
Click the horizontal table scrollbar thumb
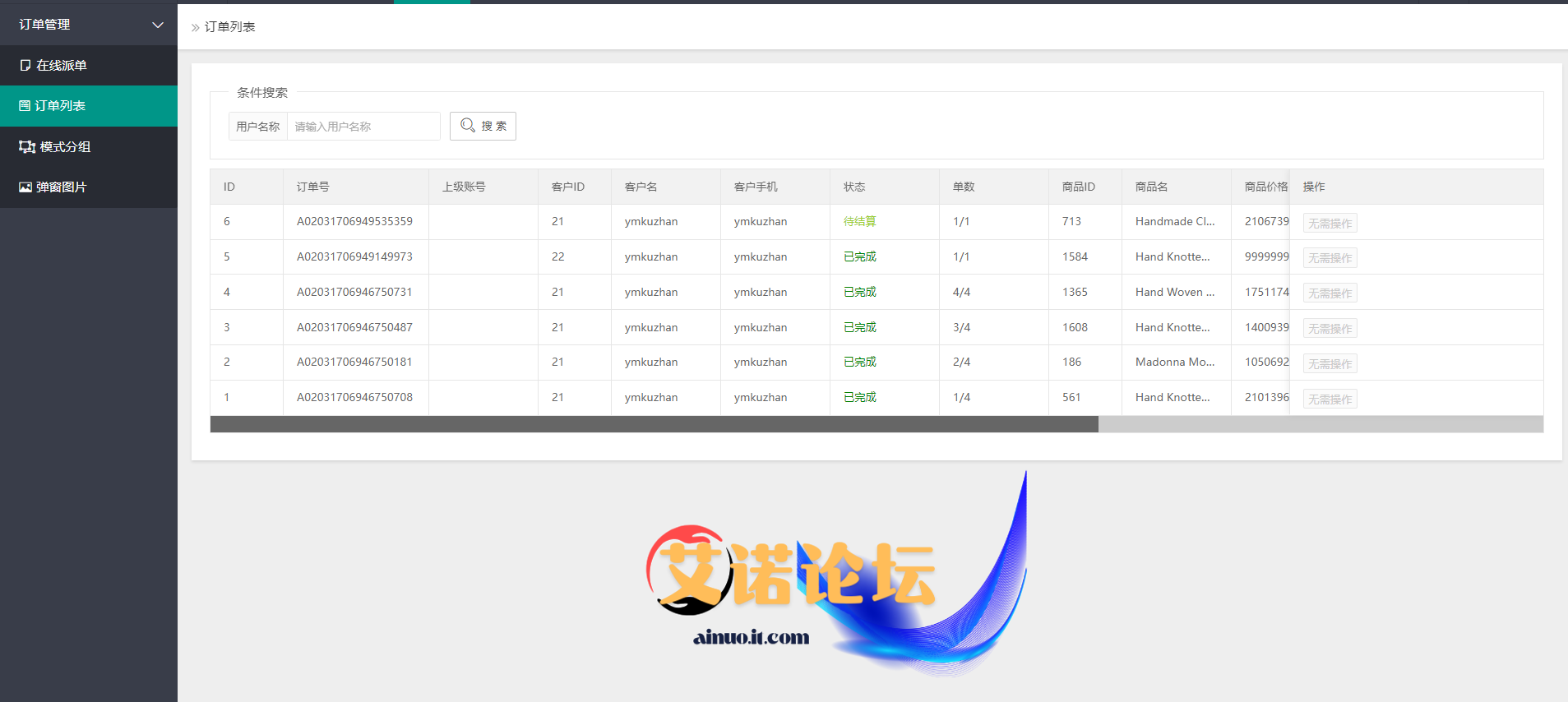point(654,424)
